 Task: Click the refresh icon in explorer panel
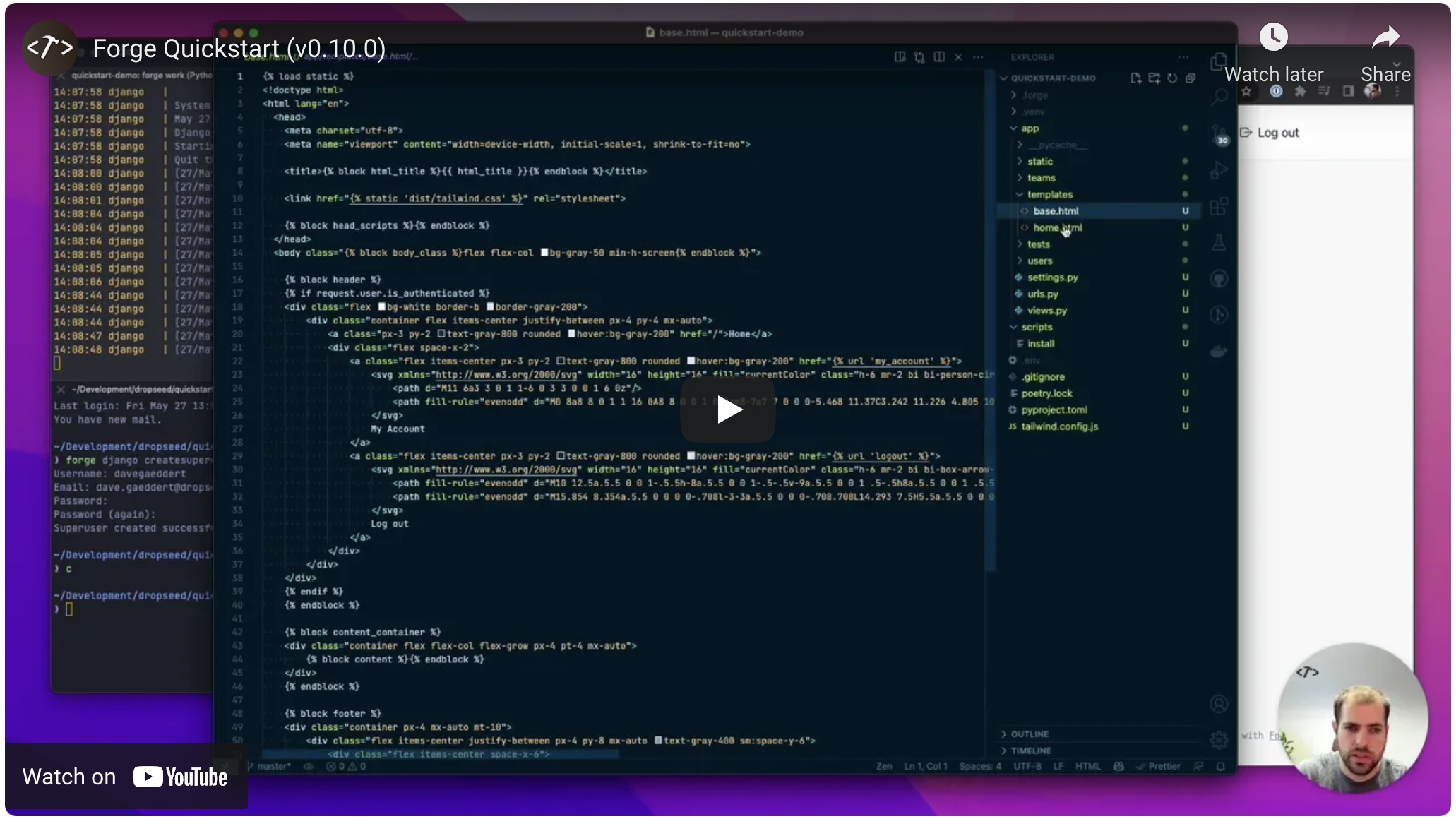click(1172, 78)
